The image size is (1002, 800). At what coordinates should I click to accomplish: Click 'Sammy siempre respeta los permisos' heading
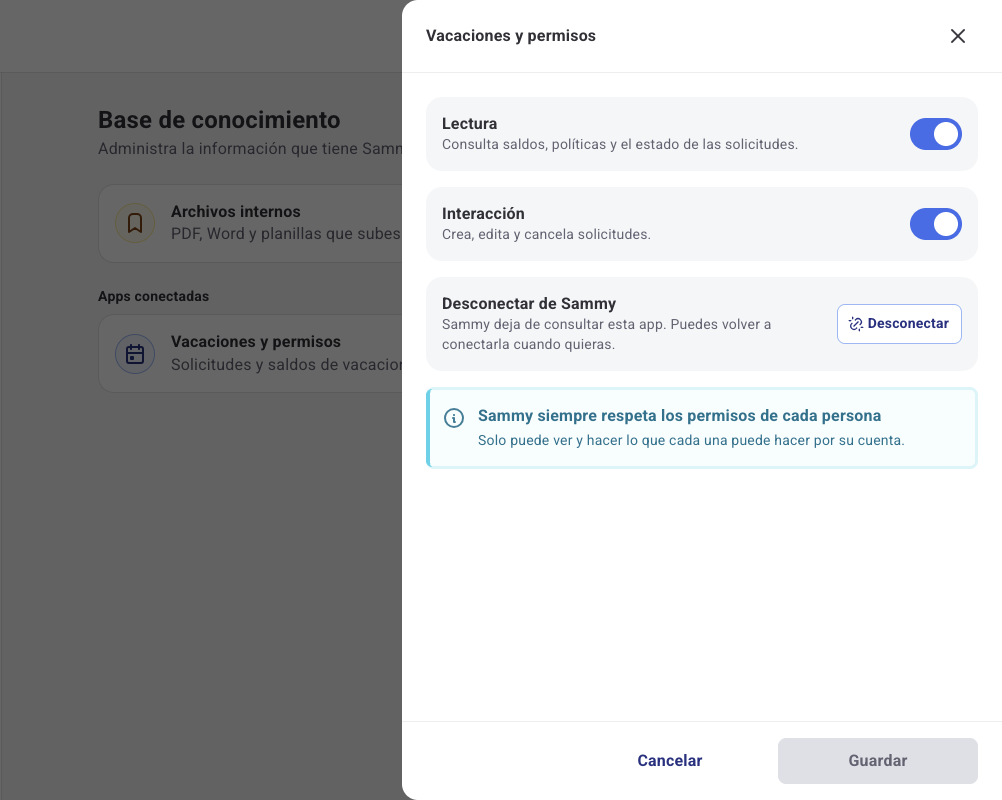679,415
